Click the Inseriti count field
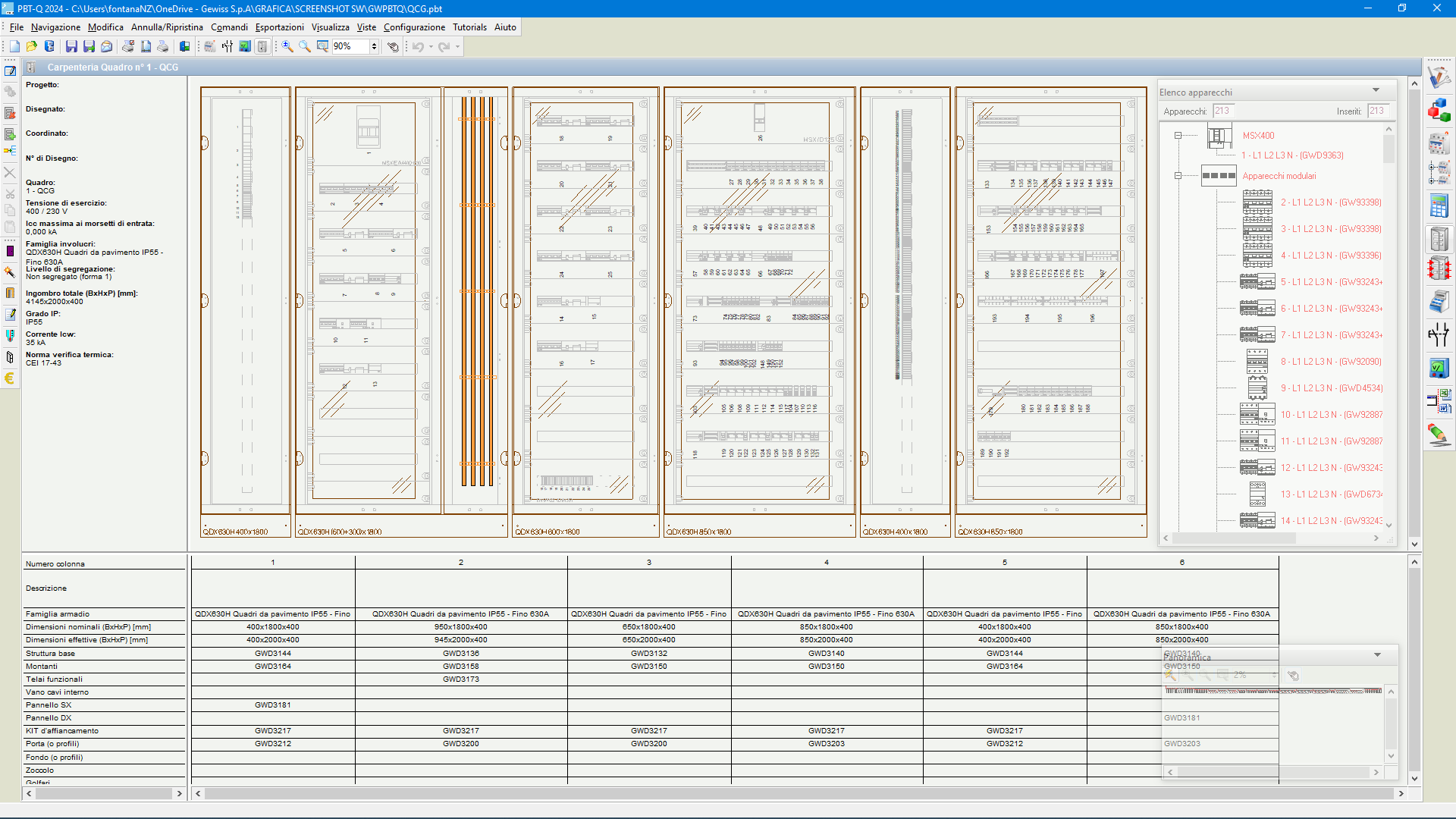 click(1379, 111)
